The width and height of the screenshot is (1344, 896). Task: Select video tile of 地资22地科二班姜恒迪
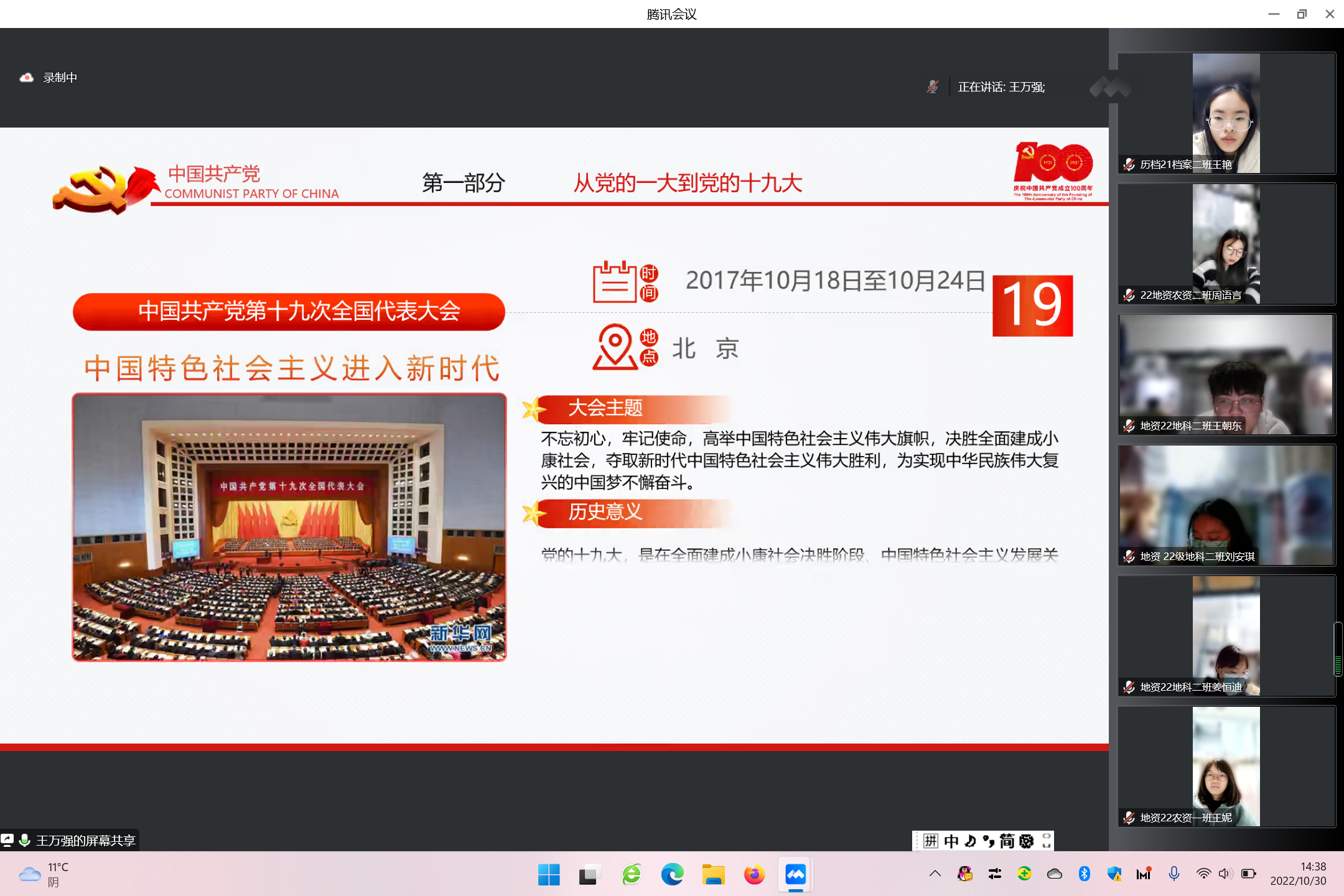(1226, 636)
